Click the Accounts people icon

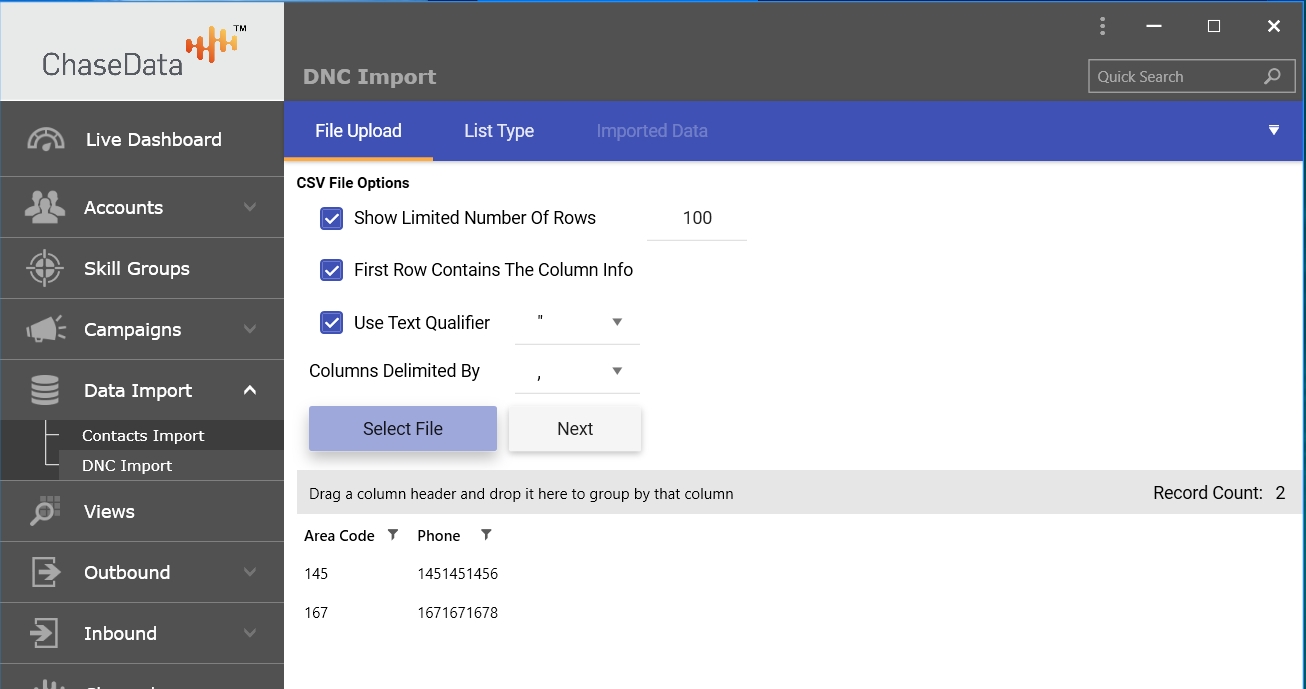coord(45,207)
